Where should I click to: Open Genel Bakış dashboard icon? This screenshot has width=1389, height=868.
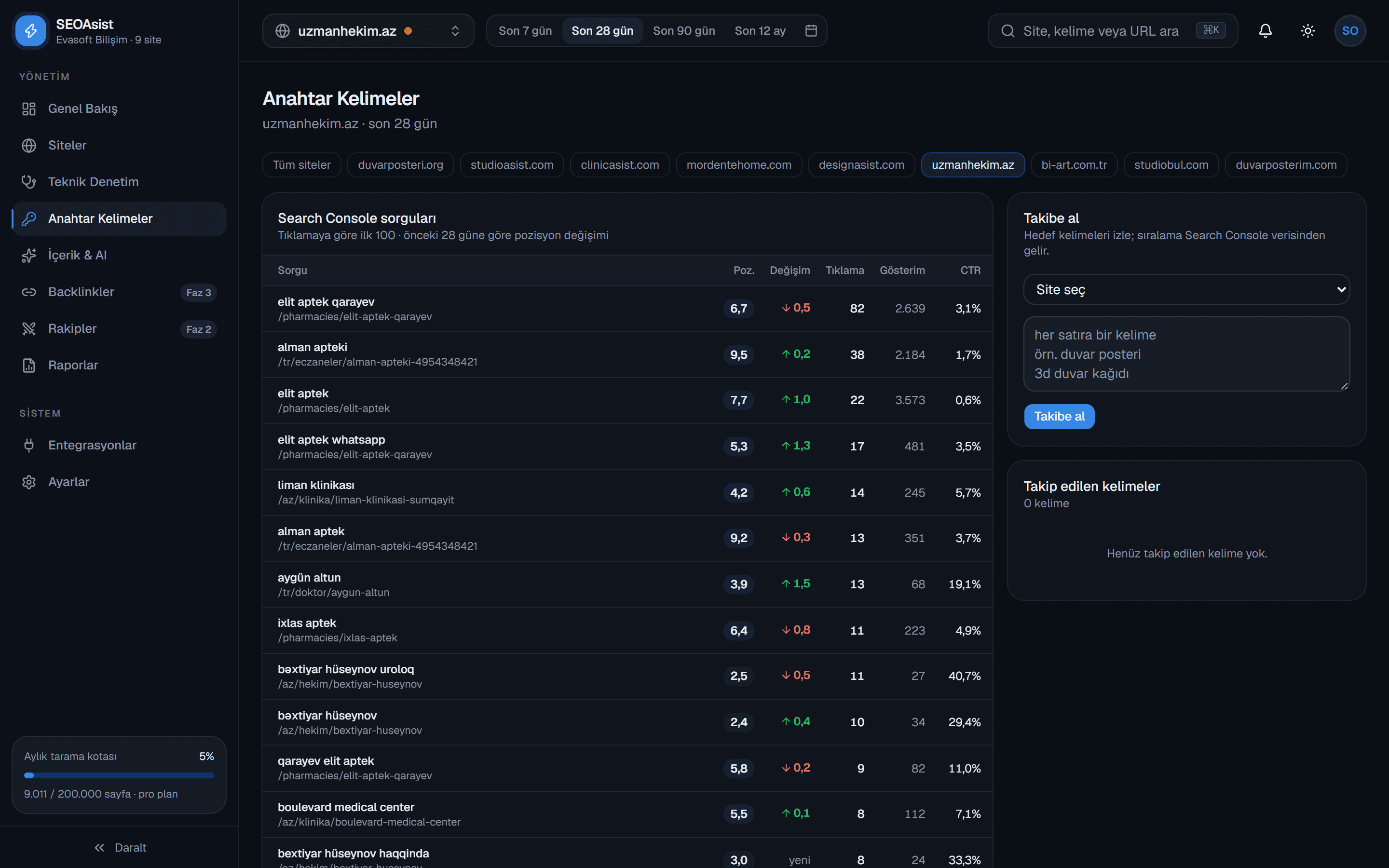(29, 108)
